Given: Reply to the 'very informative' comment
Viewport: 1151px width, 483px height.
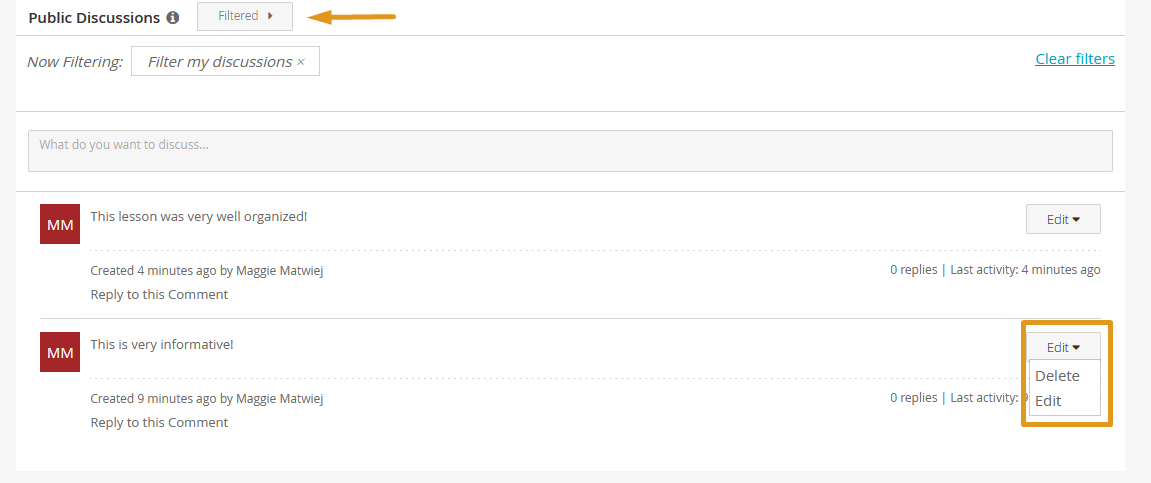Looking at the screenshot, I should pyautogui.click(x=159, y=422).
